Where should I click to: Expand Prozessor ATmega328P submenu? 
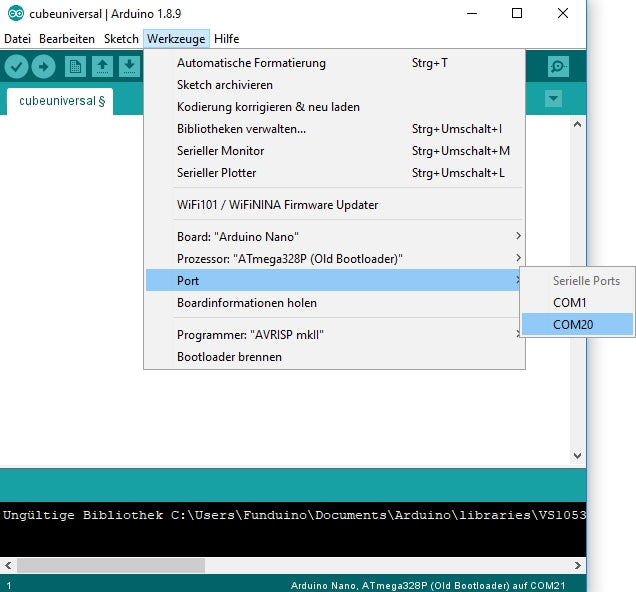point(335,259)
